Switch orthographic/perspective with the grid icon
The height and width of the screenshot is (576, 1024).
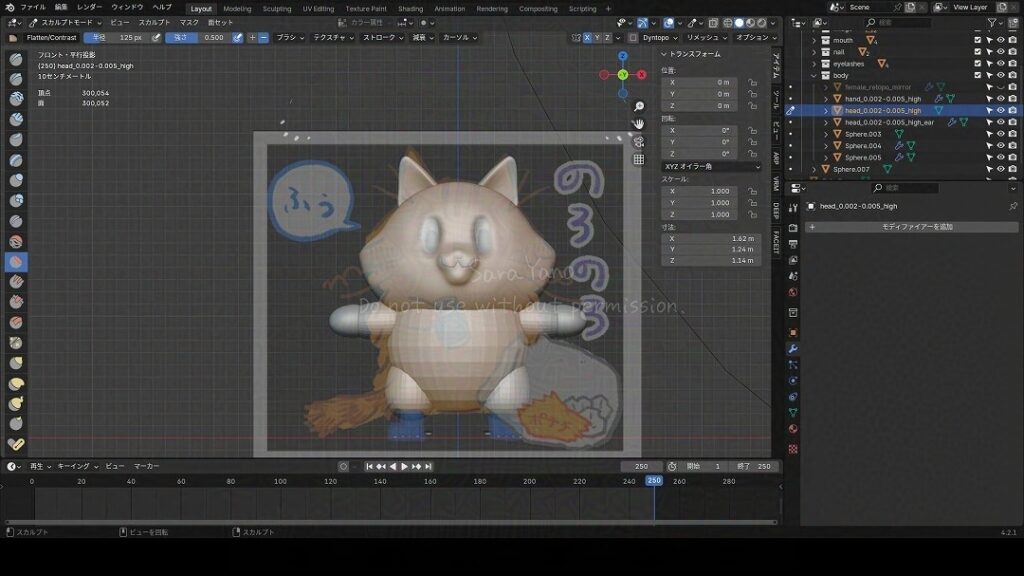point(639,159)
